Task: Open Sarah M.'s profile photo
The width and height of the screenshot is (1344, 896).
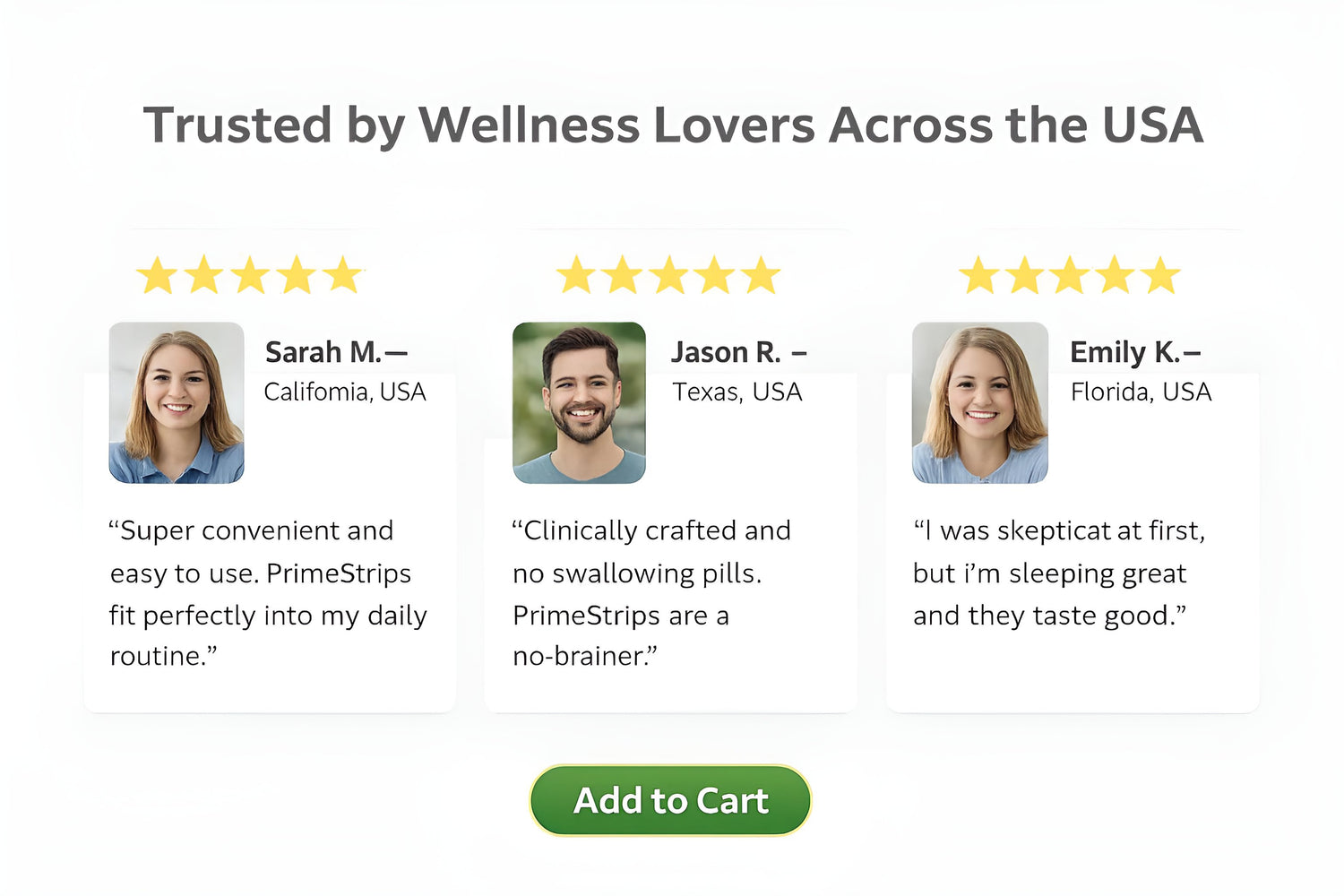Action: 177,402
